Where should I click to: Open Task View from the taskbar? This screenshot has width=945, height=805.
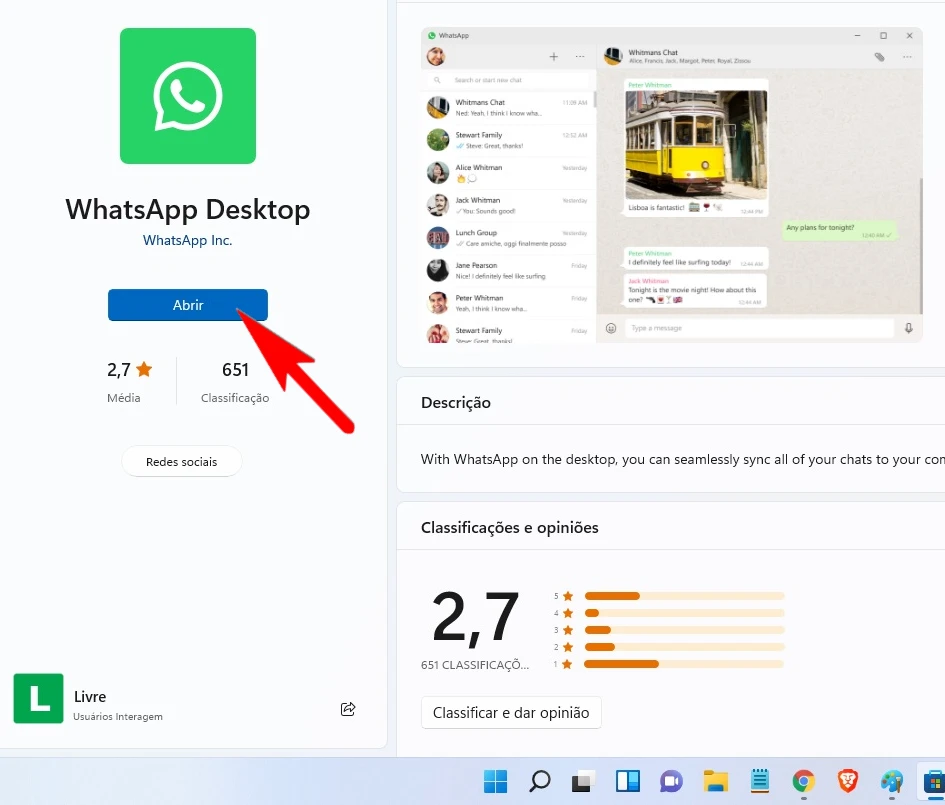pyautogui.click(x=583, y=782)
